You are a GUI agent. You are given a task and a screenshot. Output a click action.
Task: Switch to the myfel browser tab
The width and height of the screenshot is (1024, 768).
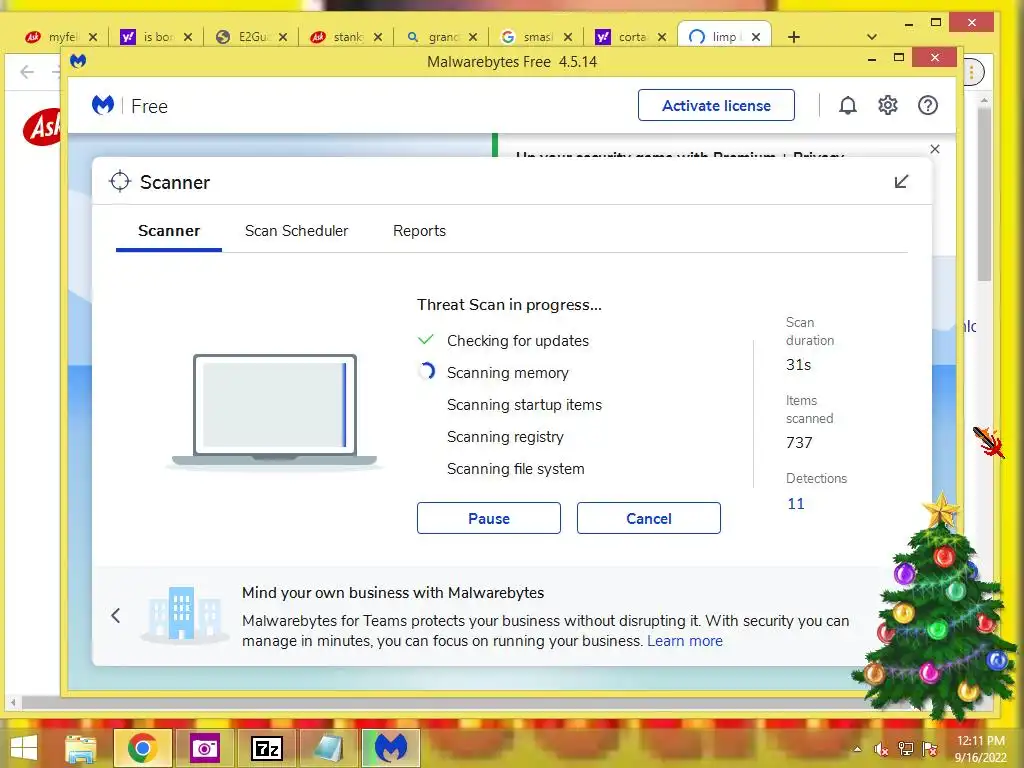coord(61,37)
